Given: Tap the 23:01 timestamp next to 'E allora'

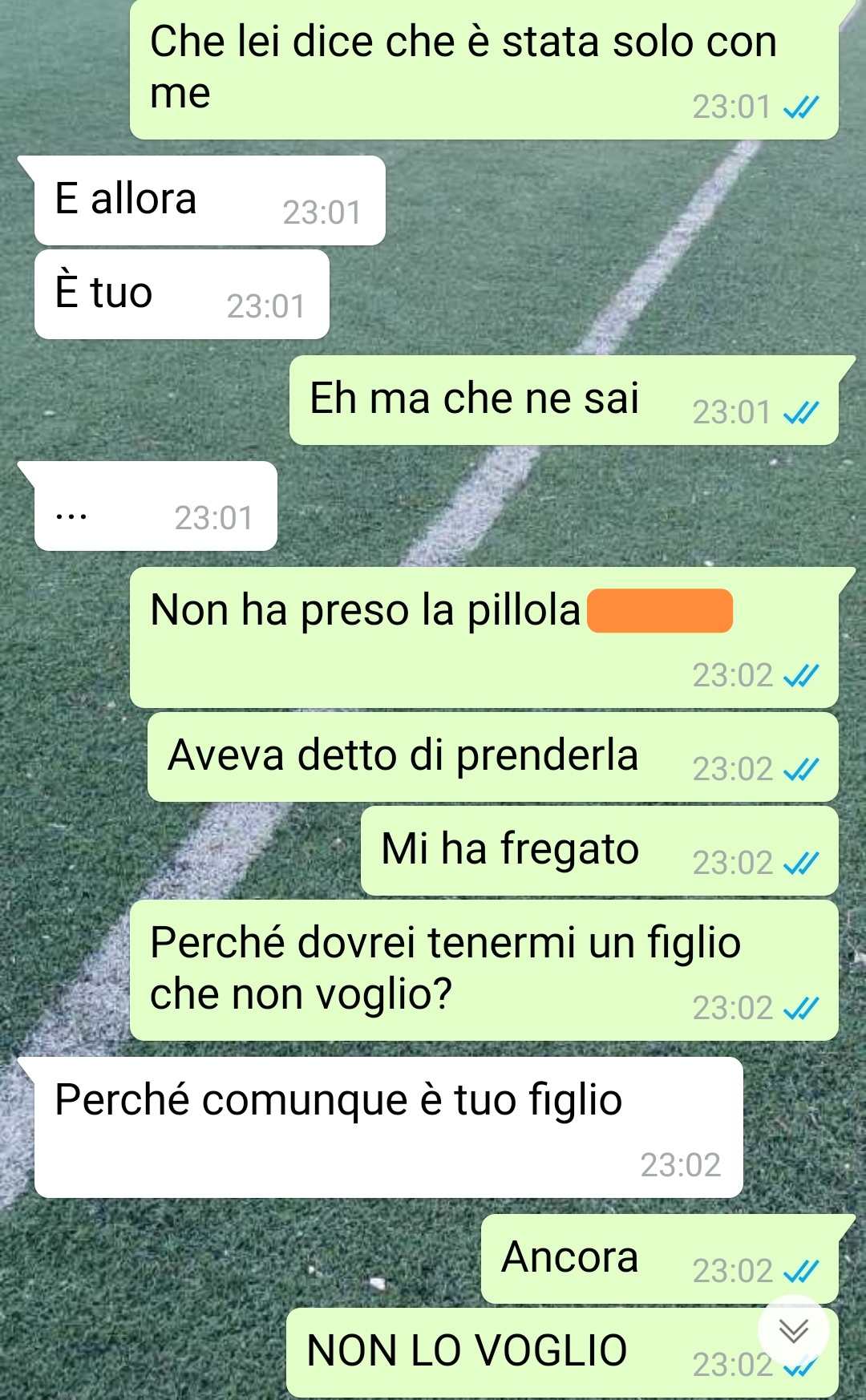Looking at the screenshot, I should coord(322,212).
